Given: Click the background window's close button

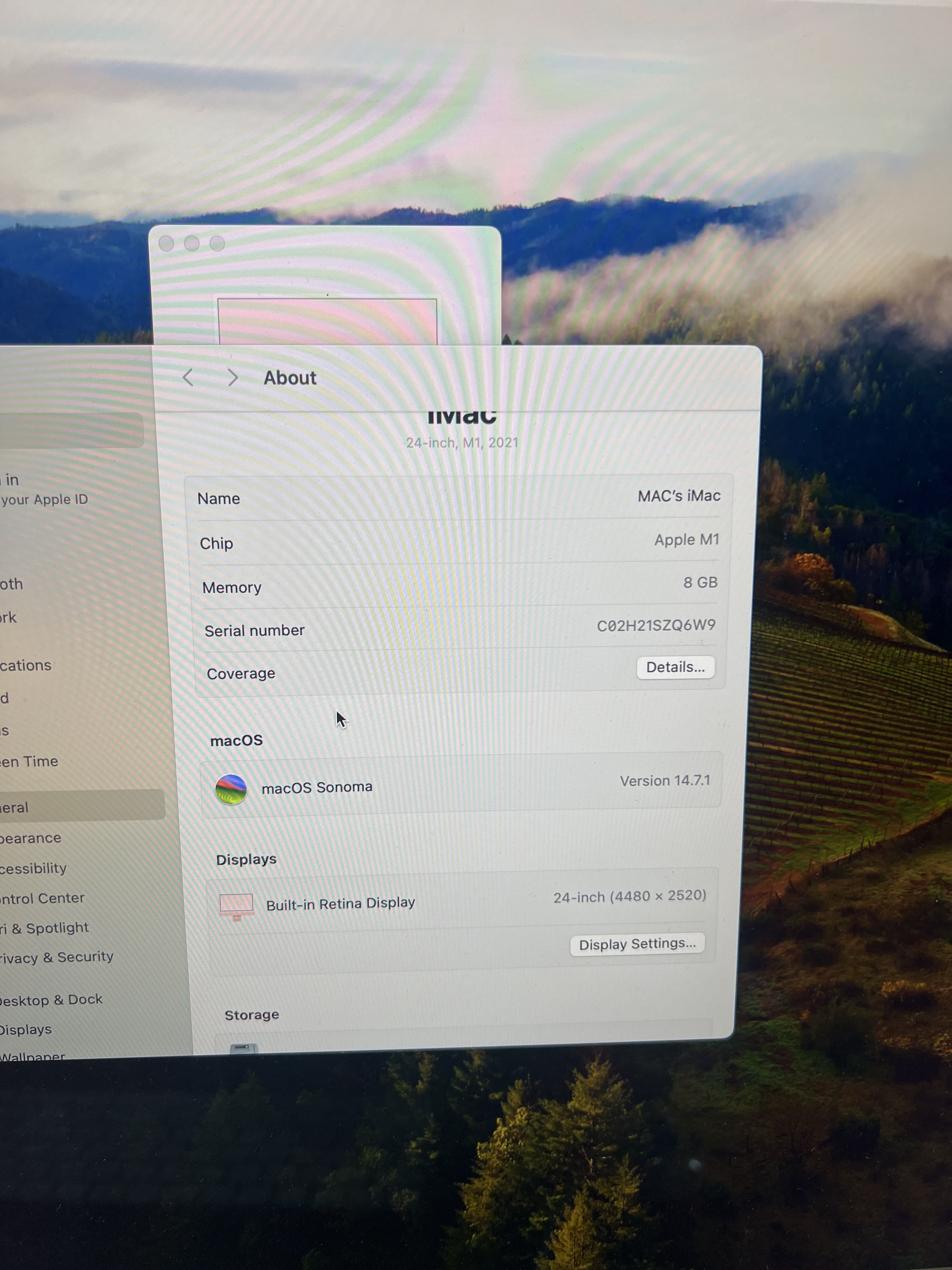Looking at the screenshot, I should [x=167, y=244].
